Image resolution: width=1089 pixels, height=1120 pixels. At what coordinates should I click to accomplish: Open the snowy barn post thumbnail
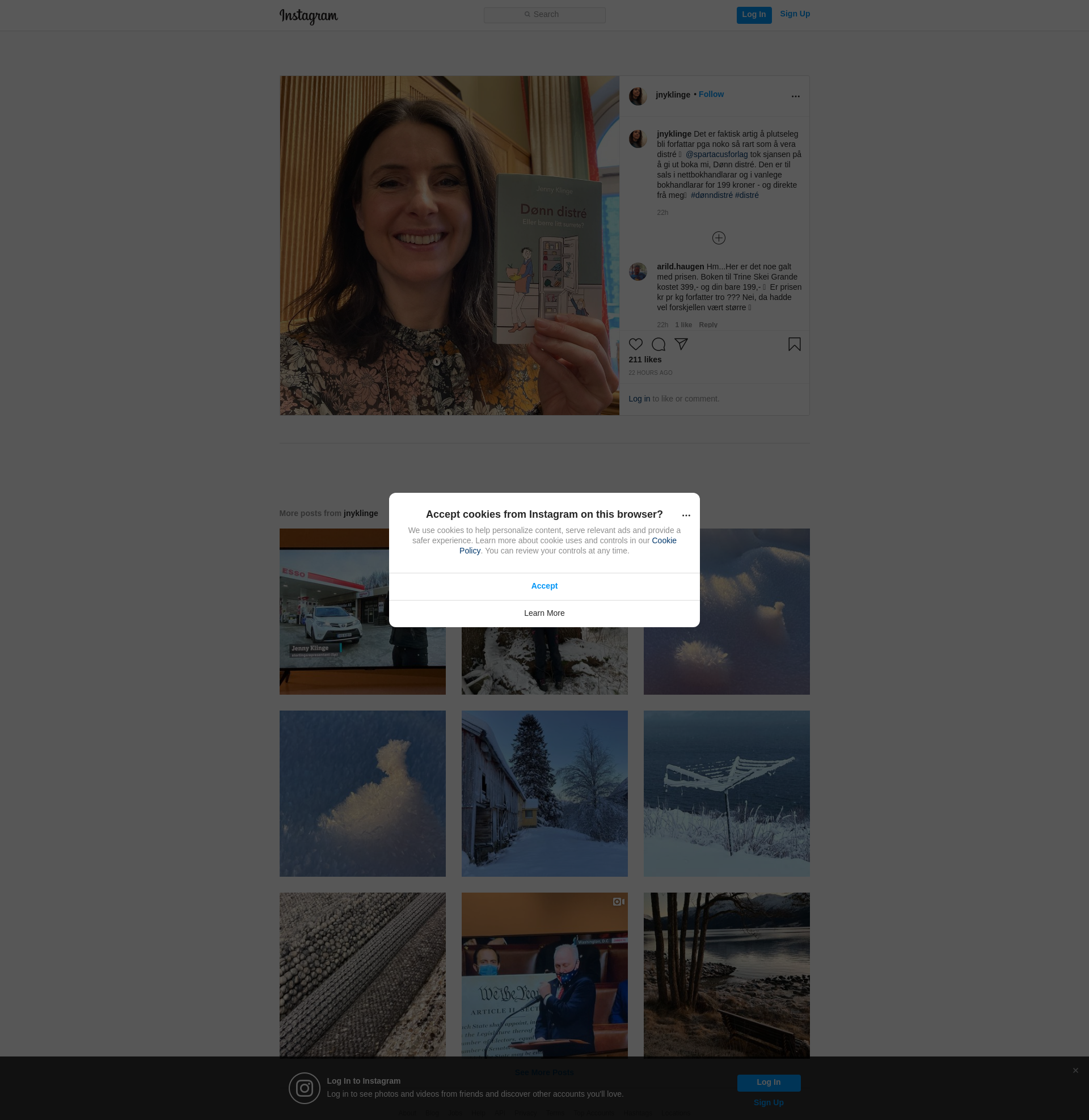[544, 793]
